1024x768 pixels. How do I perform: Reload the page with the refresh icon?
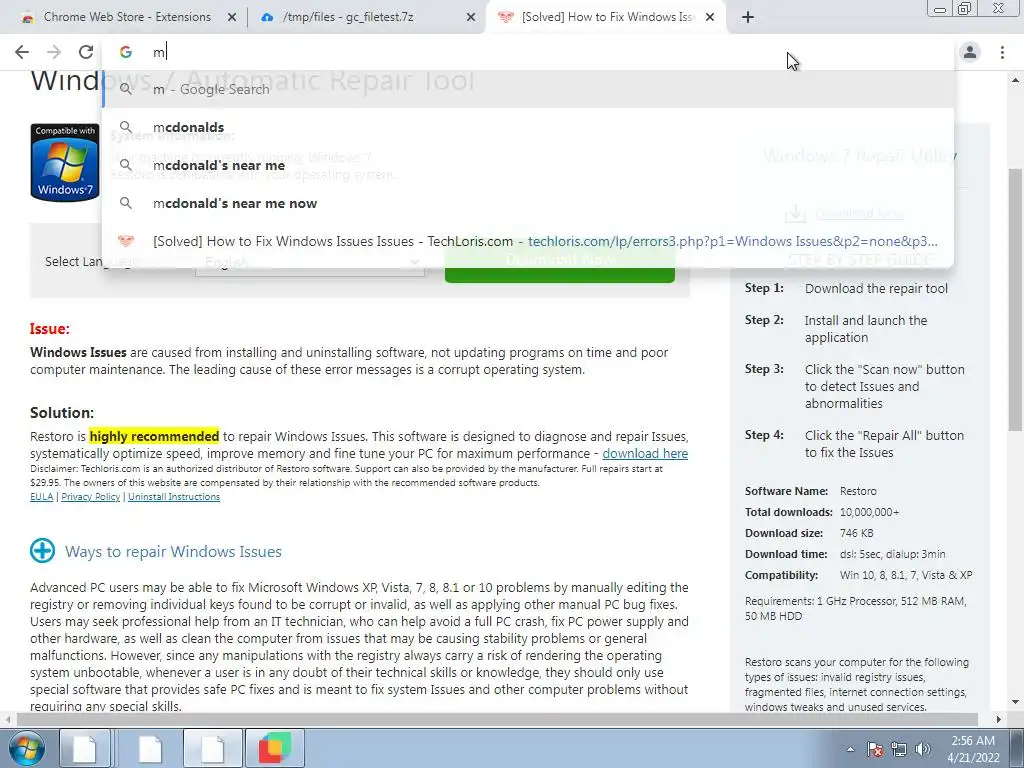click(86, 52)
